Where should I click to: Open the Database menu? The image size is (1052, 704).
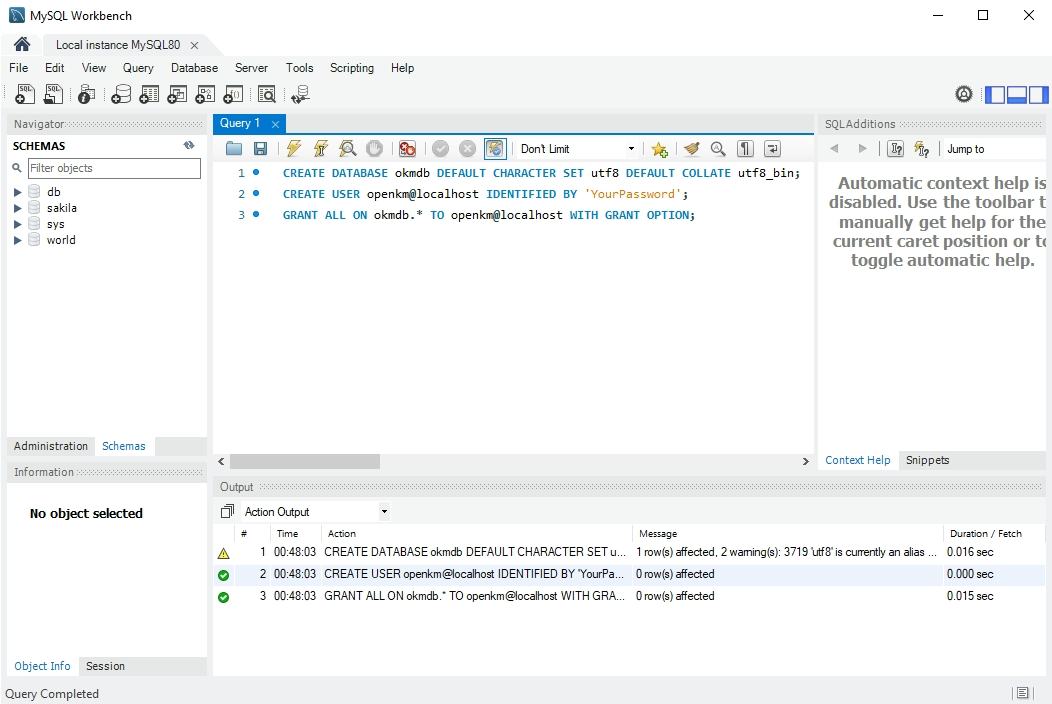pos(194,68)
